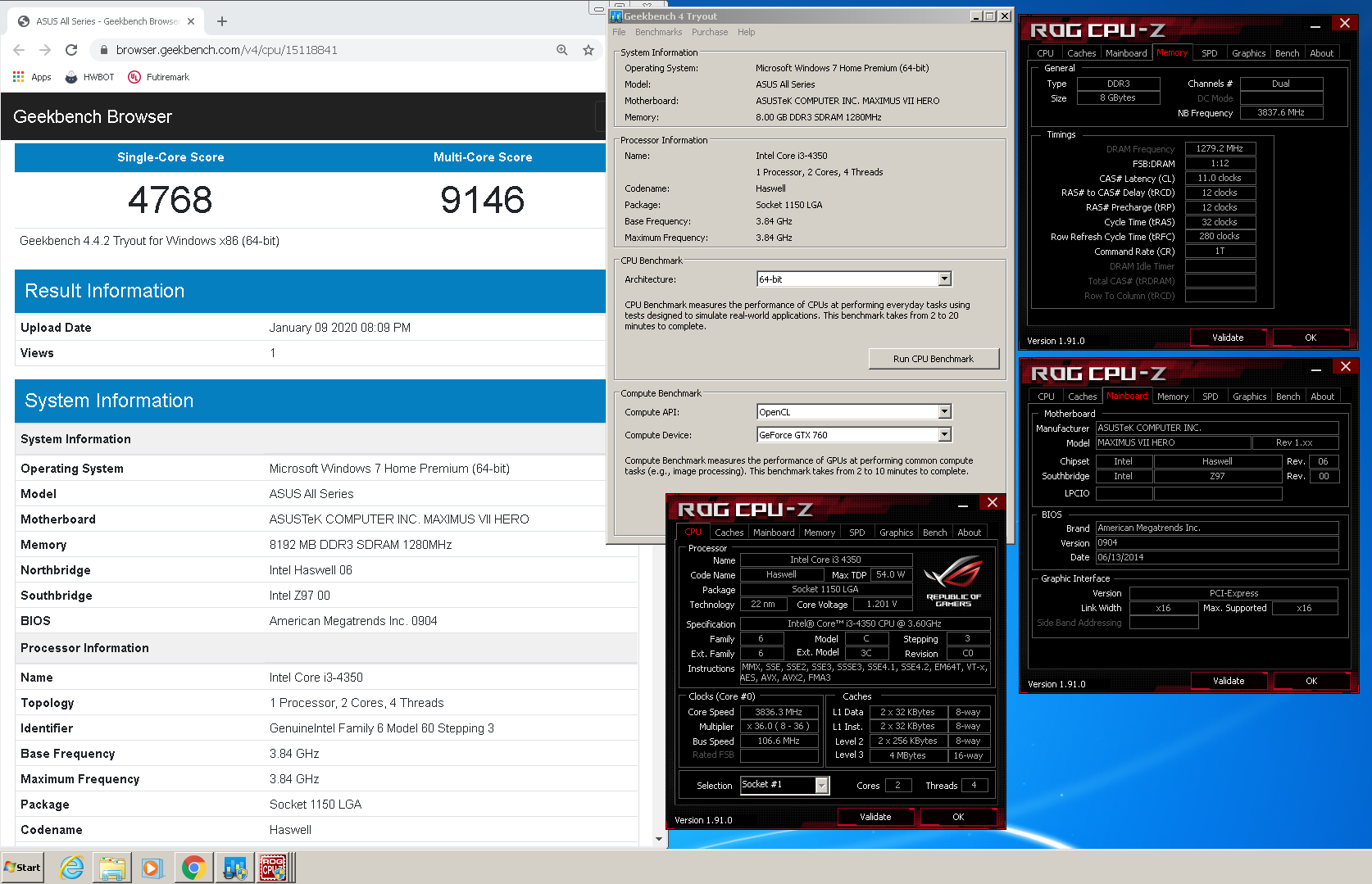1372x884 pixels.
Task: Click OK in the CPU tab CPU-Z window
Action: pyautogui.click(x=958, y=817)
